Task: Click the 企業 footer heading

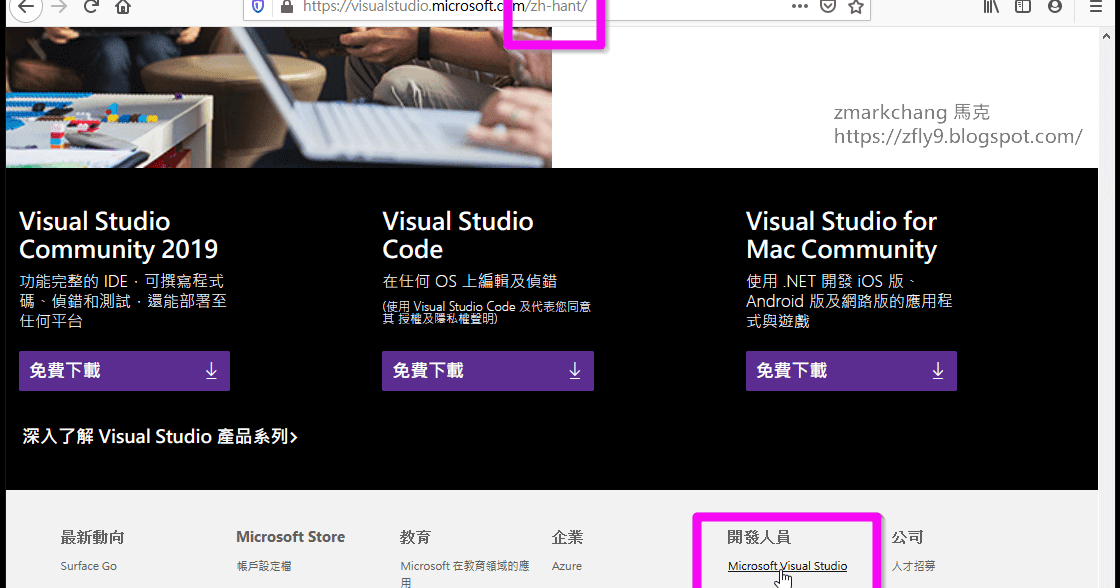Action: [567, 537]
